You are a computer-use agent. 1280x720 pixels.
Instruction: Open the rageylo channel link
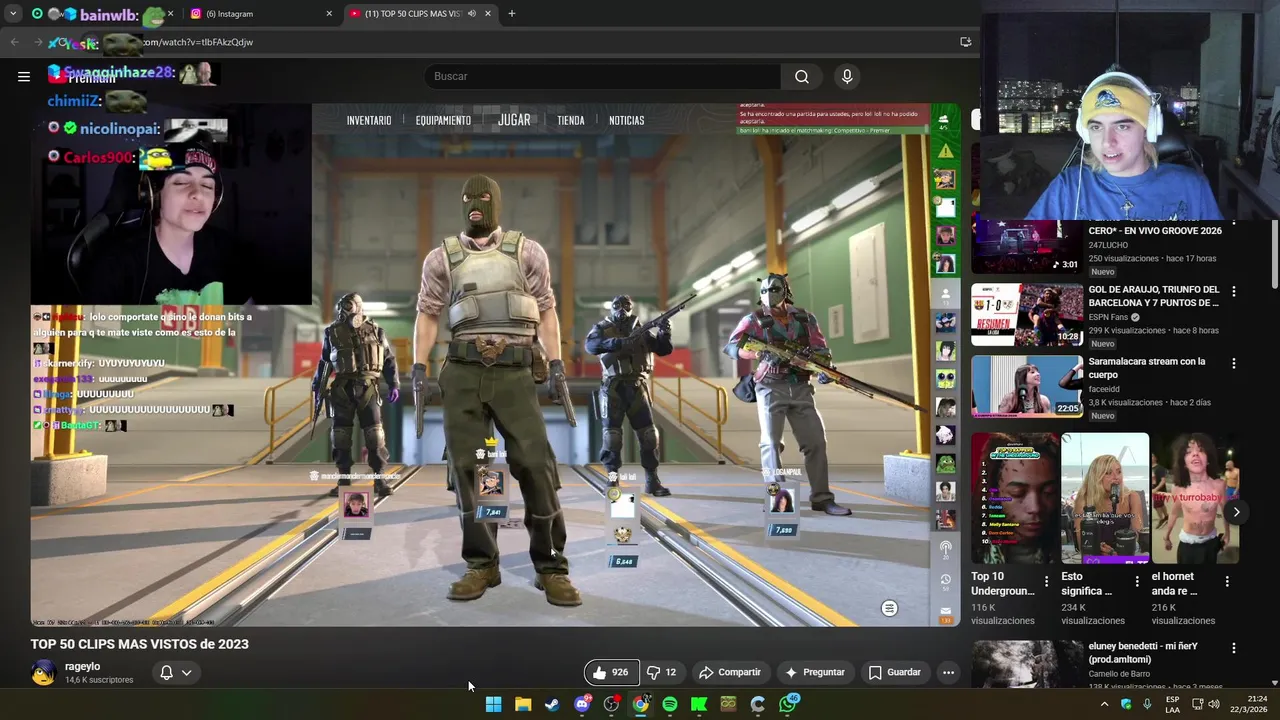[x=82, y=667]
